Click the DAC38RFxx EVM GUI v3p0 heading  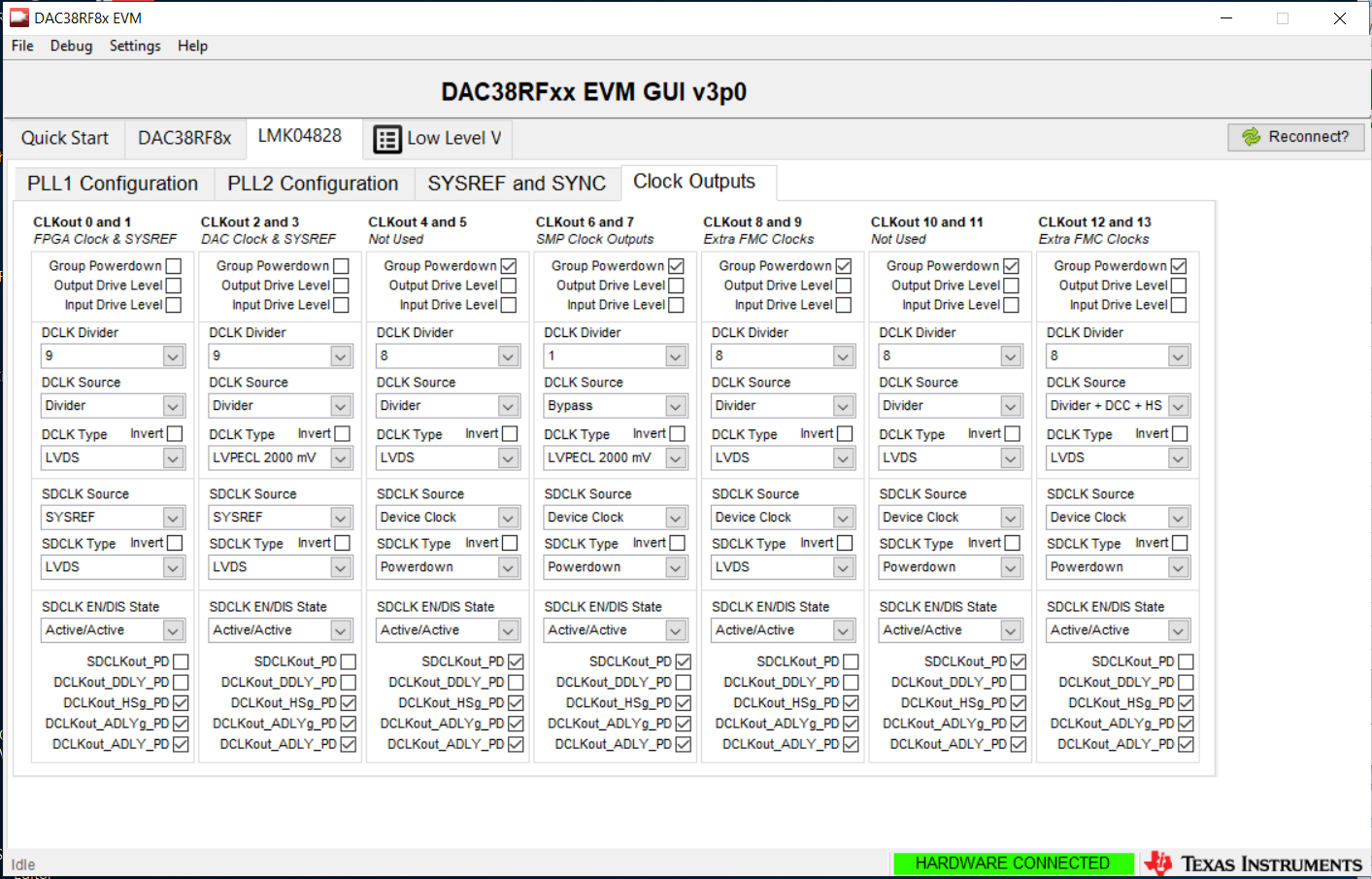594,92
